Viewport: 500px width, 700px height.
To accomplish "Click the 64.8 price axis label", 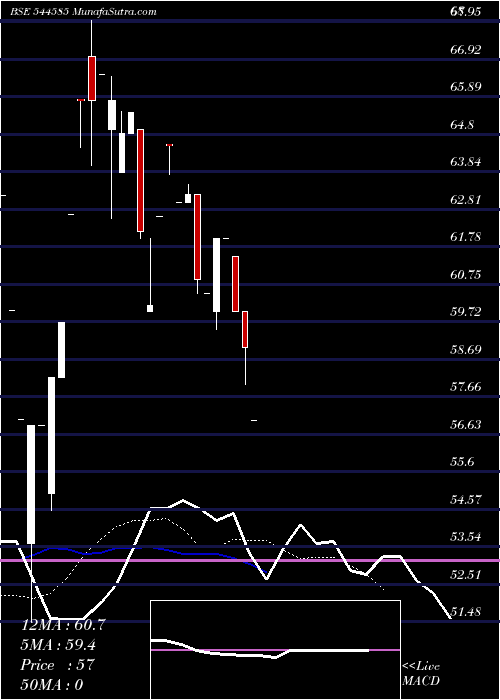I will 462,125.
